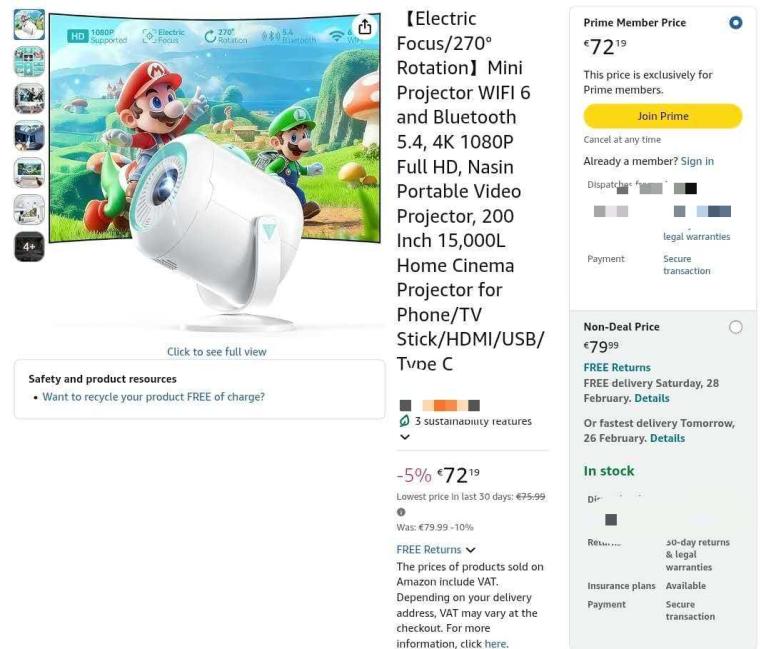Open the fourth product thumbnail
The image size is (771, 649).
point(29,136)
